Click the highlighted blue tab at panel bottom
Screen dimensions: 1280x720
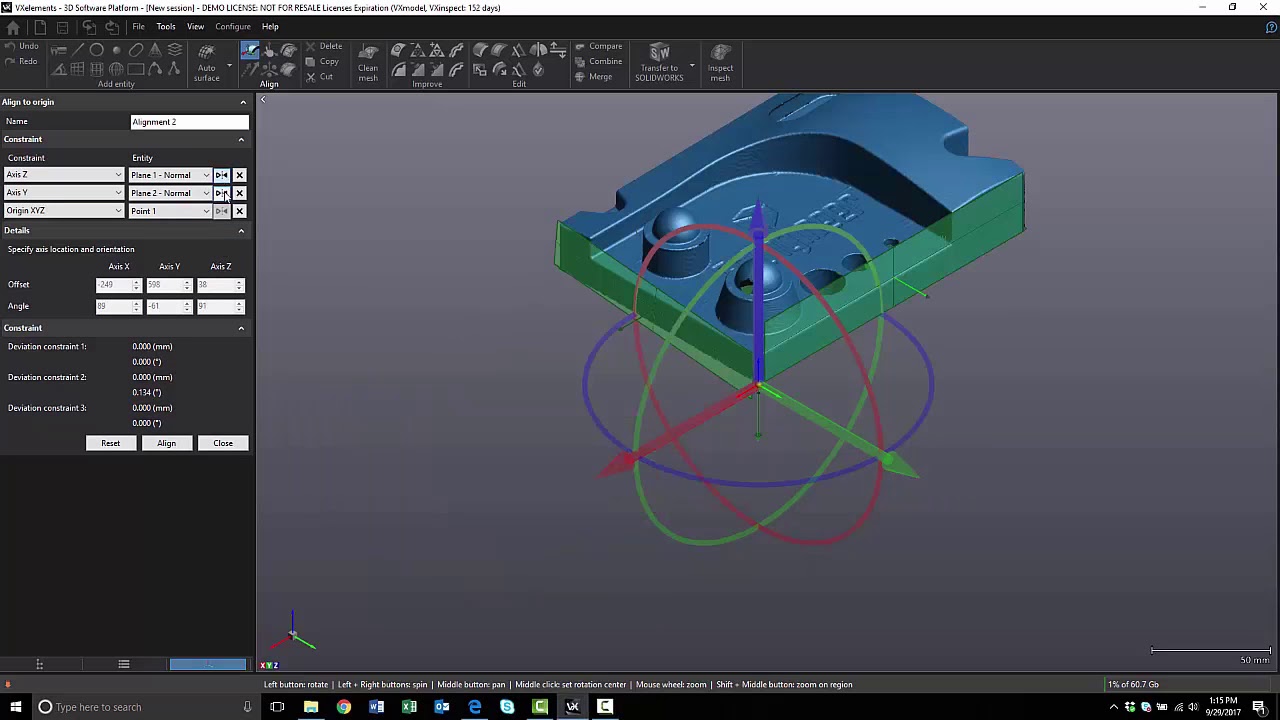[x=208, y=664]
